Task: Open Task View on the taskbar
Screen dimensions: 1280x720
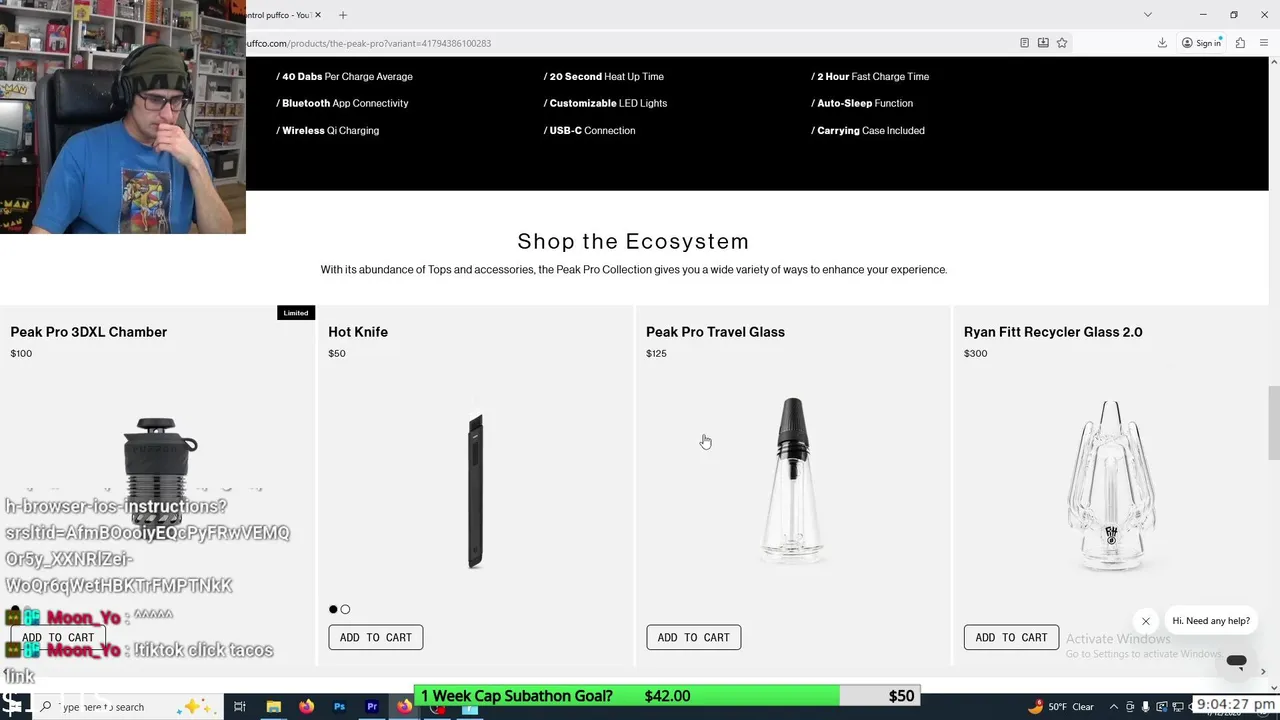Action: (240, 707)
